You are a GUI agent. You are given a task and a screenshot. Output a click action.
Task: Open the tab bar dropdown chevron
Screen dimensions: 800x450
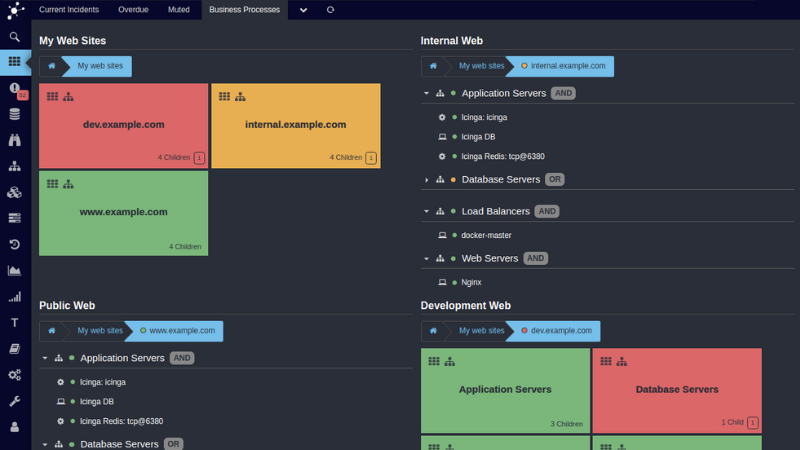coord(303,9)
